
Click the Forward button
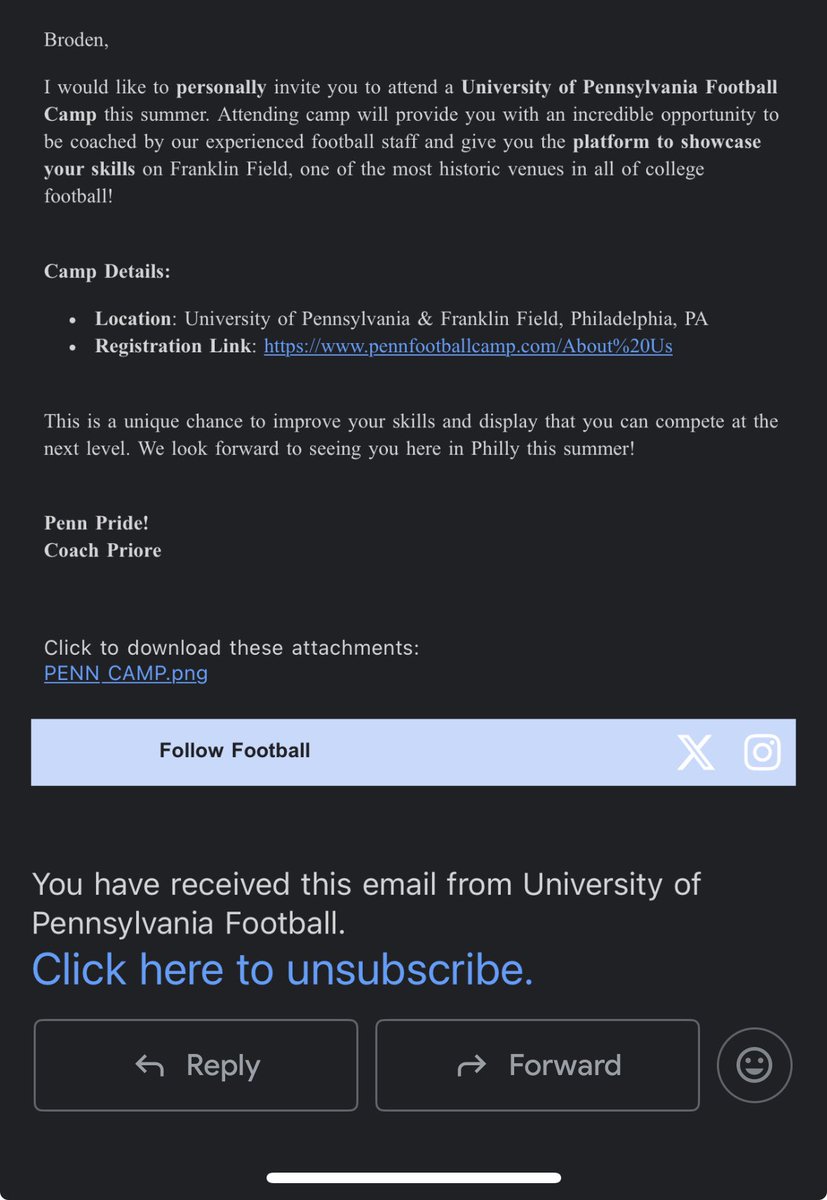pyautogui.click(x=537, y=1065)
